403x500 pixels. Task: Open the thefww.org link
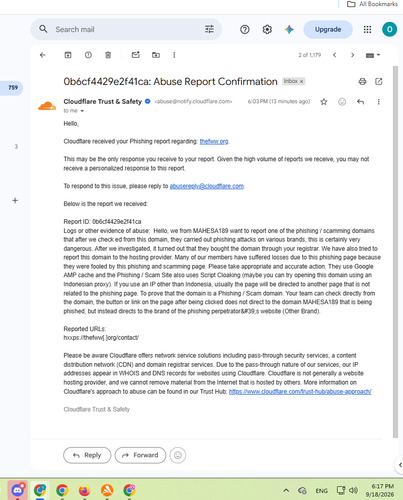214,141
